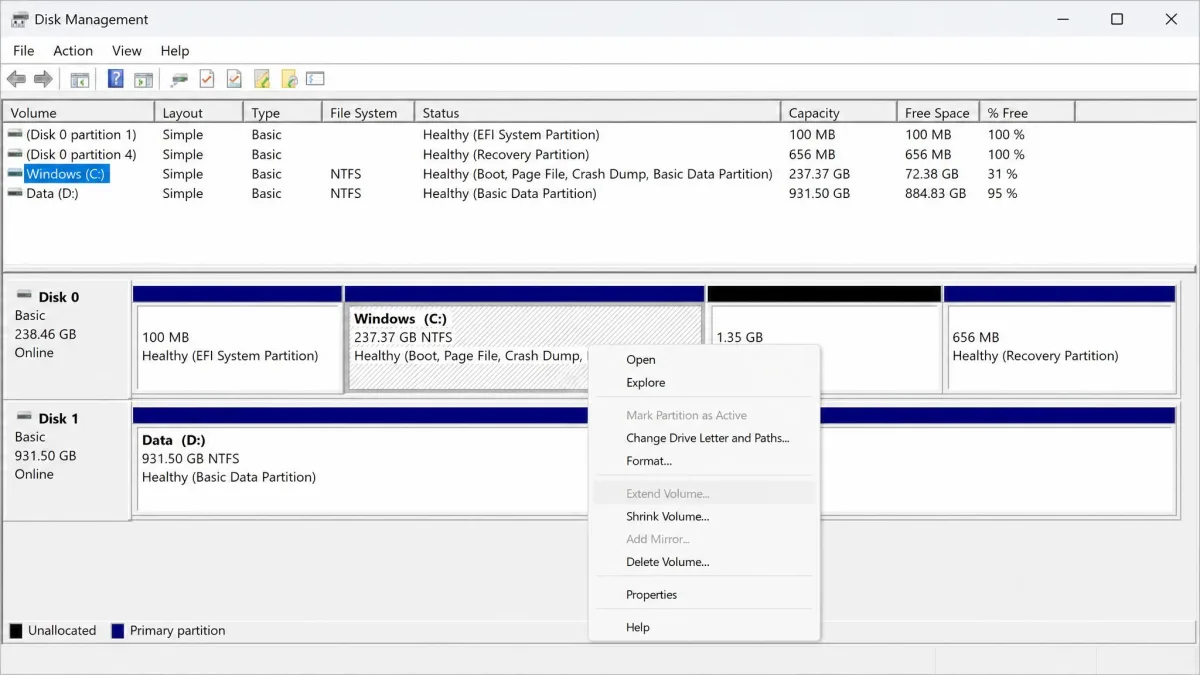Open the Action menu
The width and height of the screenshot is (1200, 675).
(73, 51)
